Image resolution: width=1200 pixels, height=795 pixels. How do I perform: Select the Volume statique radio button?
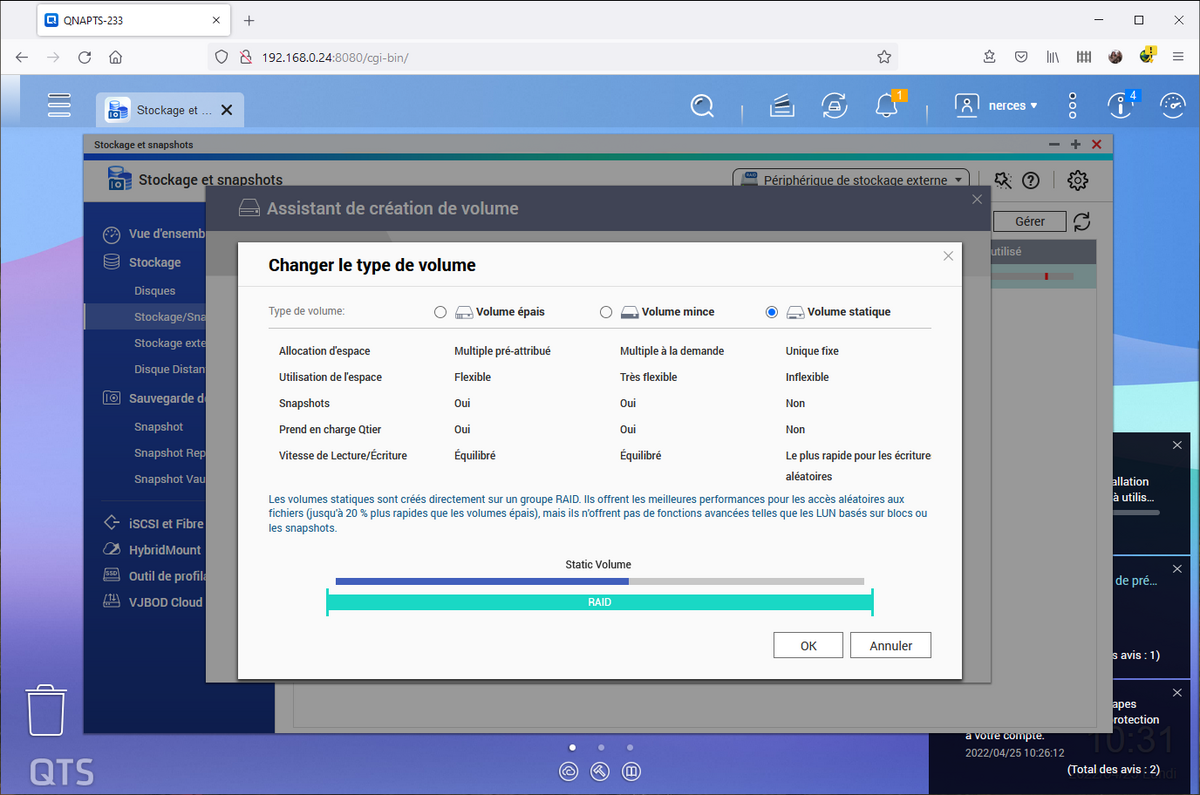click(771, 312)
